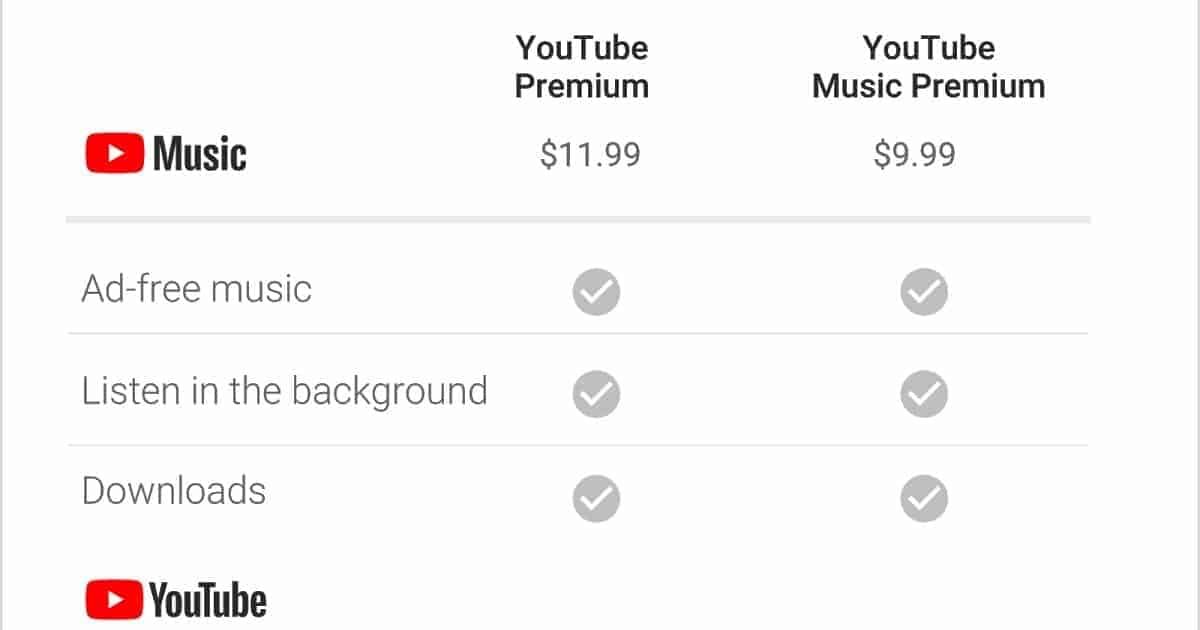
Task: Click Downloads checkmark under YouTube Premium
Action: tap(596, 497)
